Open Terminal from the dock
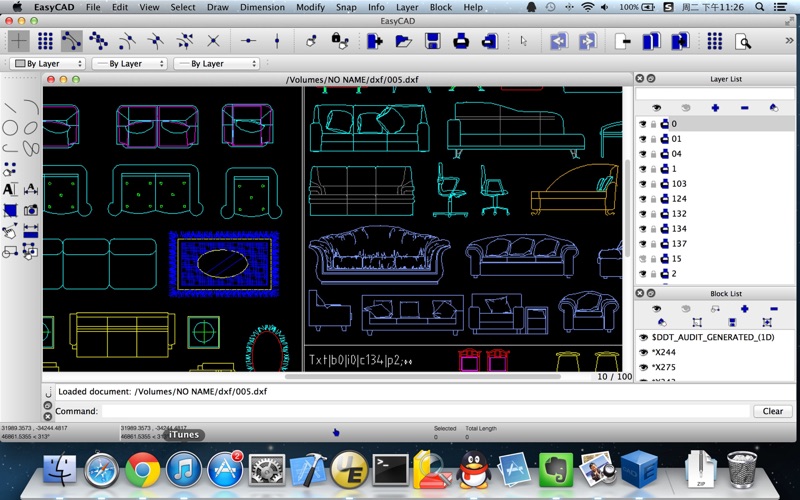Viewport: 800px width, 500px height. click(x=390, y=470)
